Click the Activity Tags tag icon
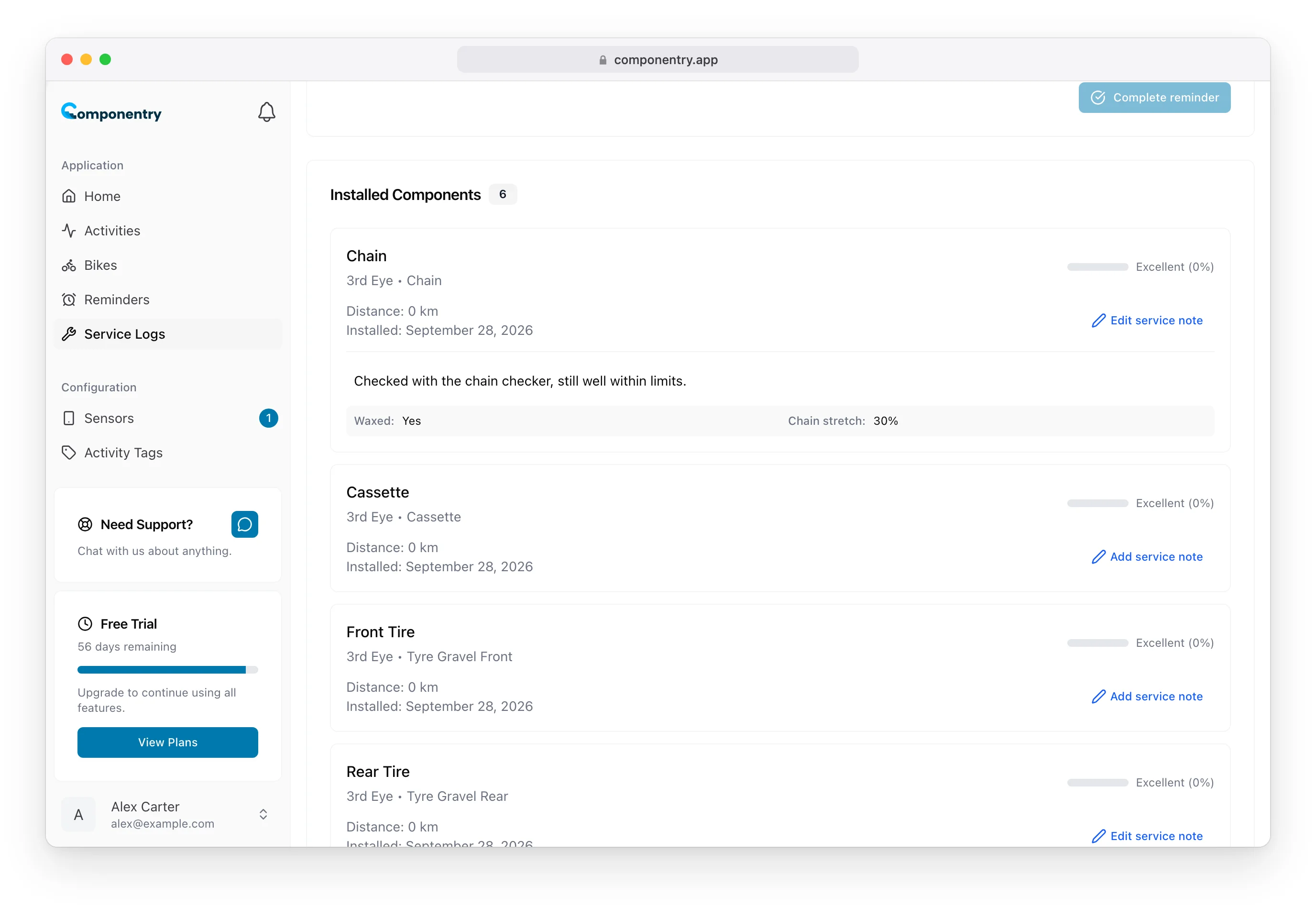The width and height of the screenshot is (1316, 908). [x=69, y=453]
